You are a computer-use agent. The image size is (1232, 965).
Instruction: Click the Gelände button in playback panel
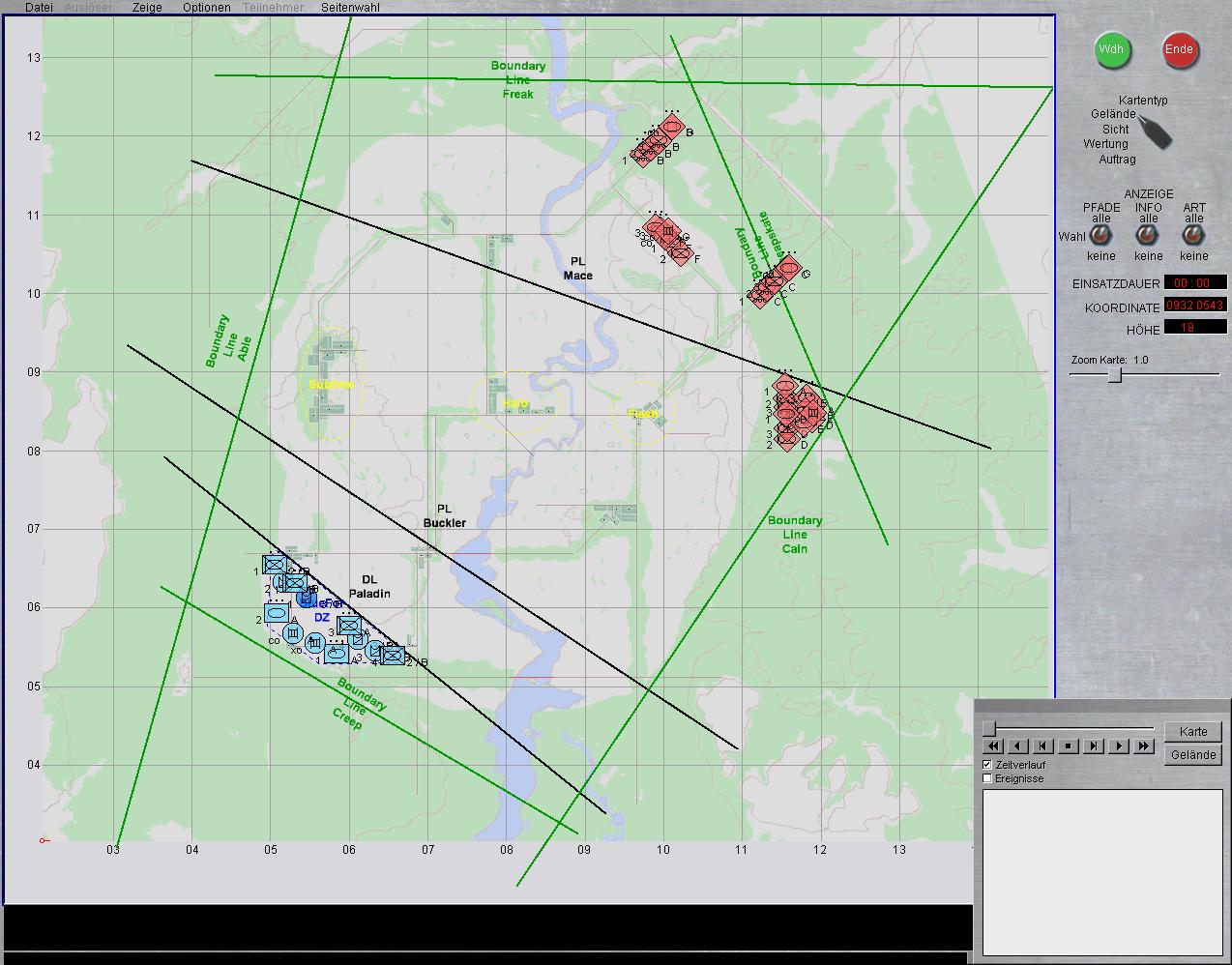tap(1193, 755)
